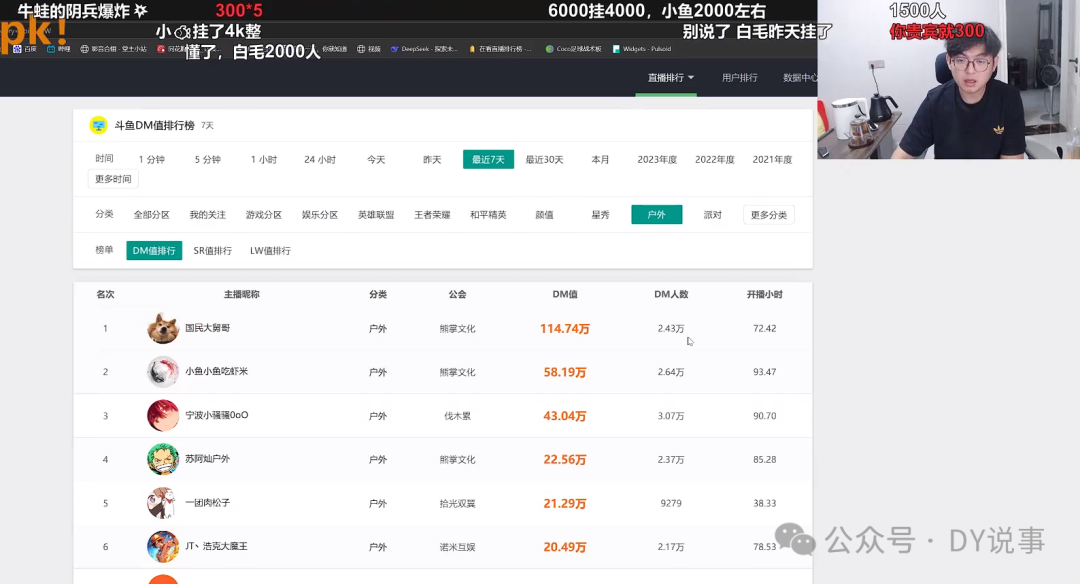The height and width of the screenshot is (584, 1080).
Task: Click the 伐木累 guild cell
Action: [x=457, y=416]
